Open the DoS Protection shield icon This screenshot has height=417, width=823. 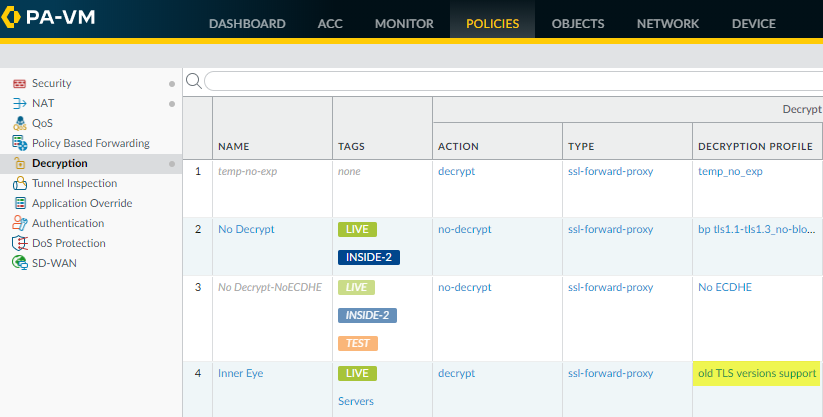coord(19,244)
